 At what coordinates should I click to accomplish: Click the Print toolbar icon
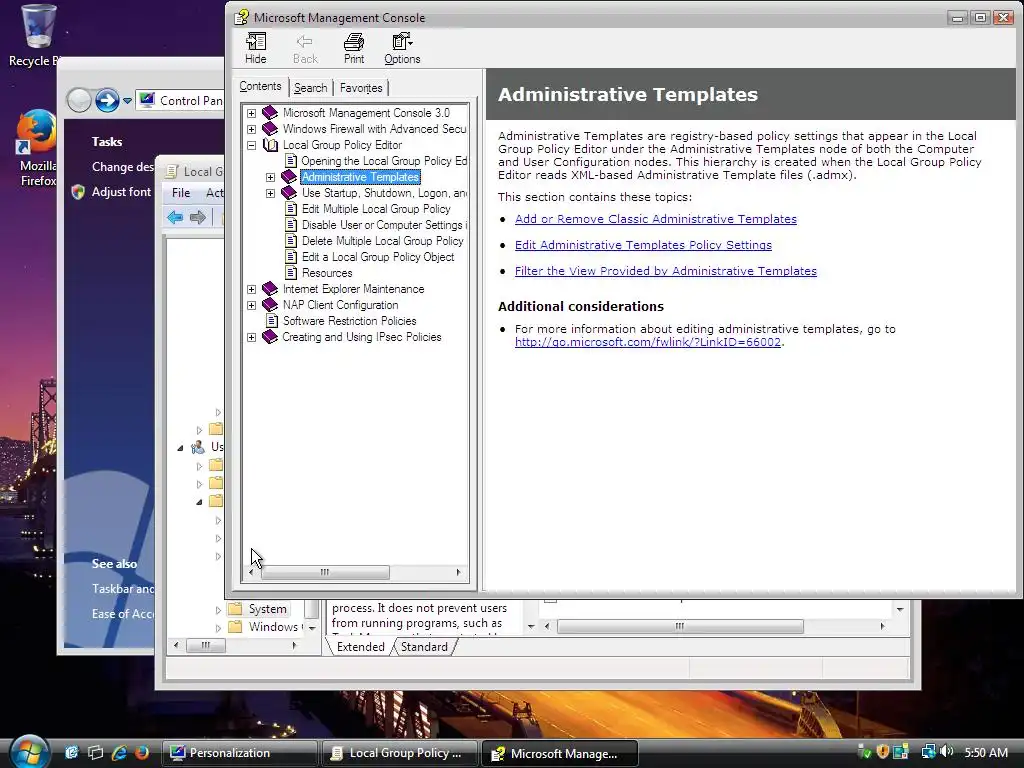[354, 48]
